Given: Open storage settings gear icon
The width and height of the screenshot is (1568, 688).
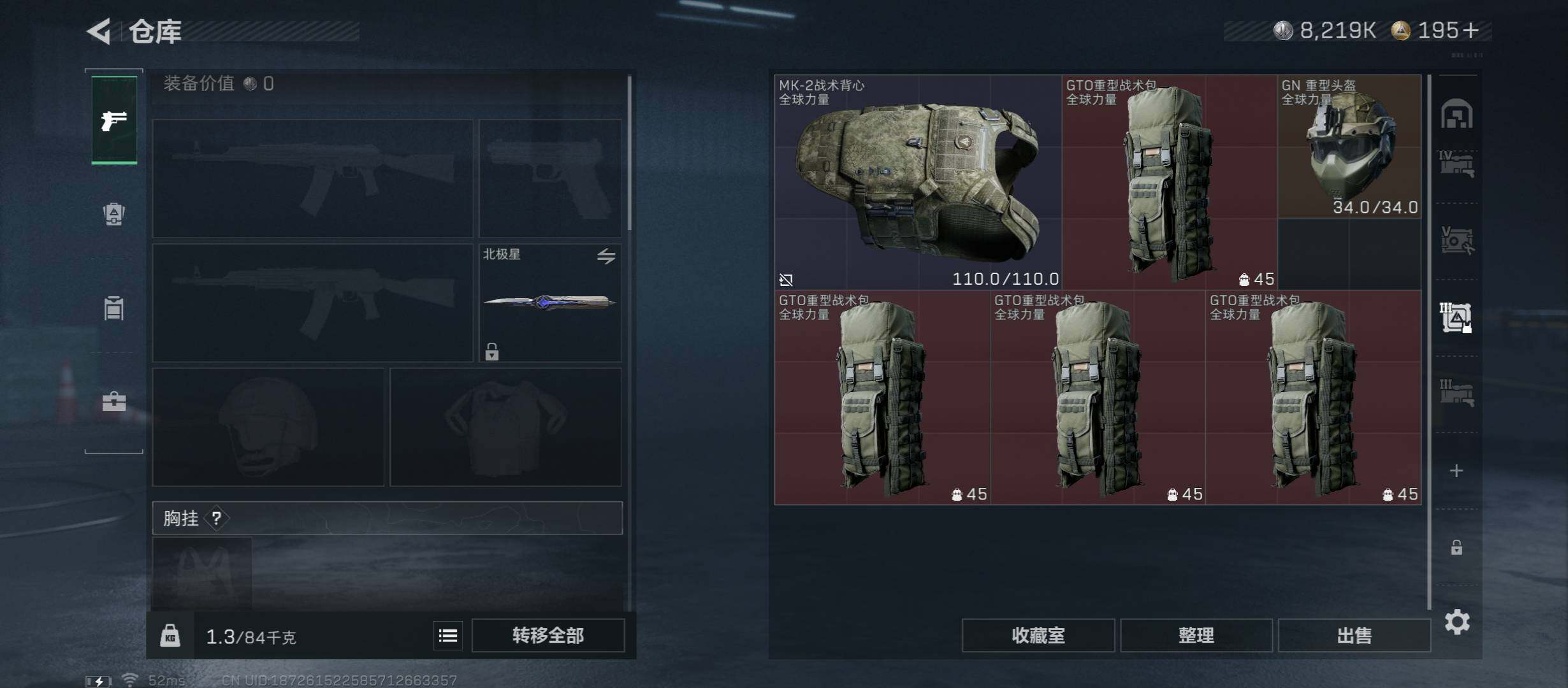Looking at the screenshot, I should [1457, 622].
